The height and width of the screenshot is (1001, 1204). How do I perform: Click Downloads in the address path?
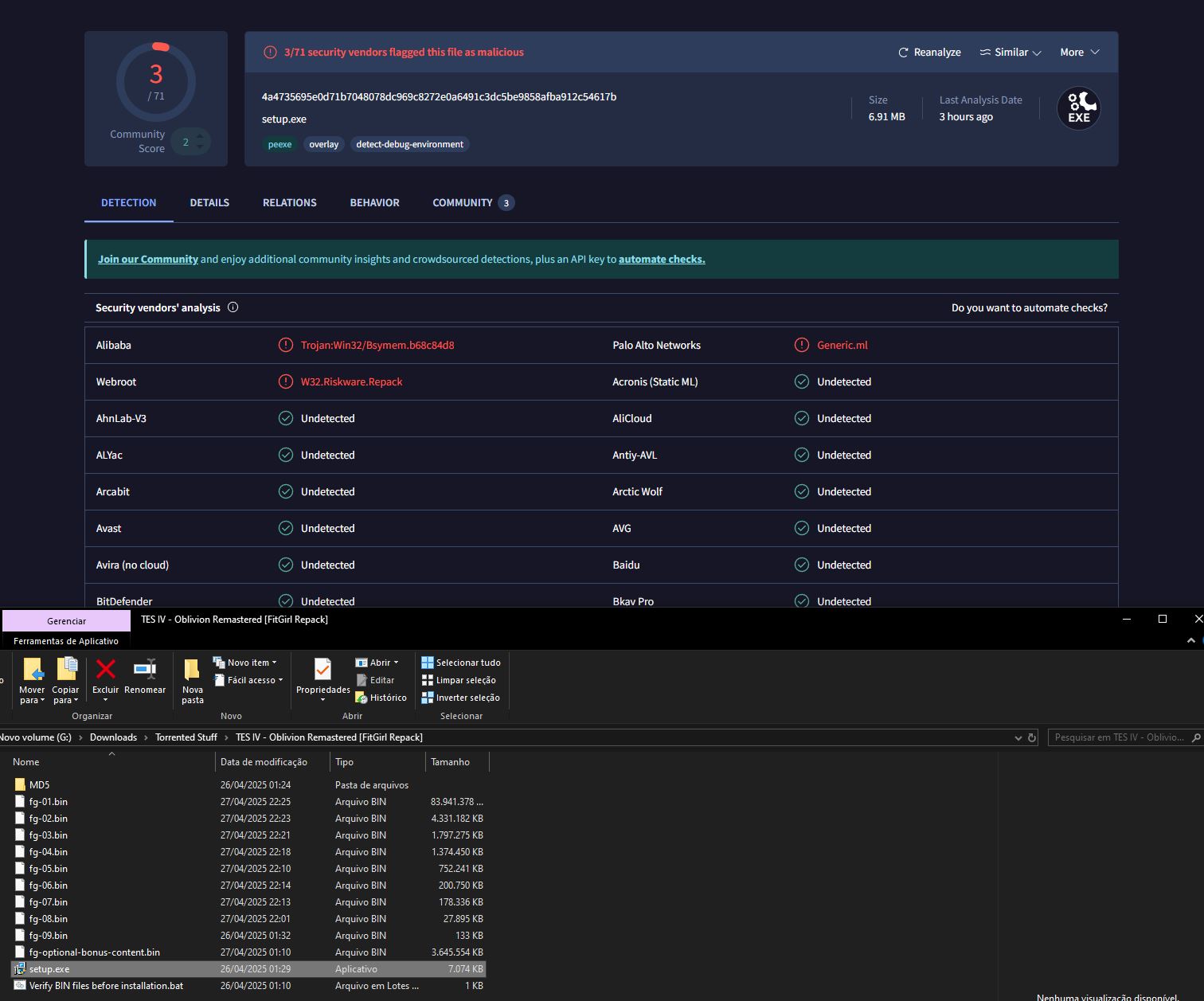pyautogui.click(x=113, y=737)
